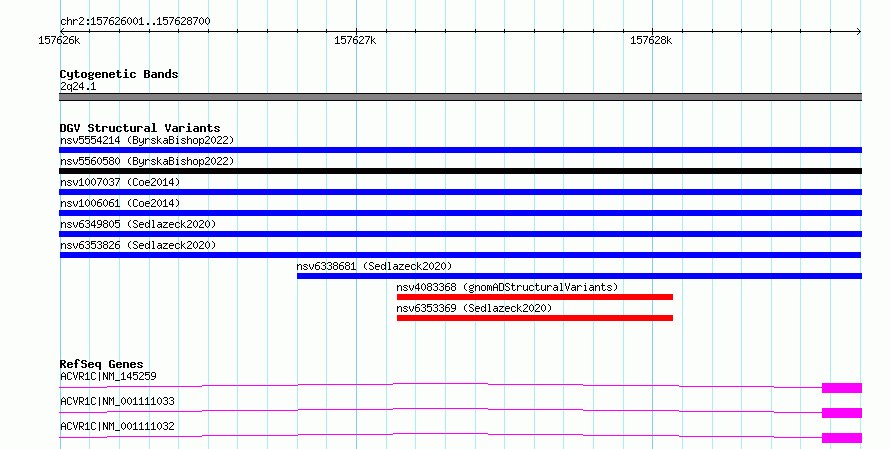
Task: Click the red bar for nsv4083368
Action: tap(535, 297)
